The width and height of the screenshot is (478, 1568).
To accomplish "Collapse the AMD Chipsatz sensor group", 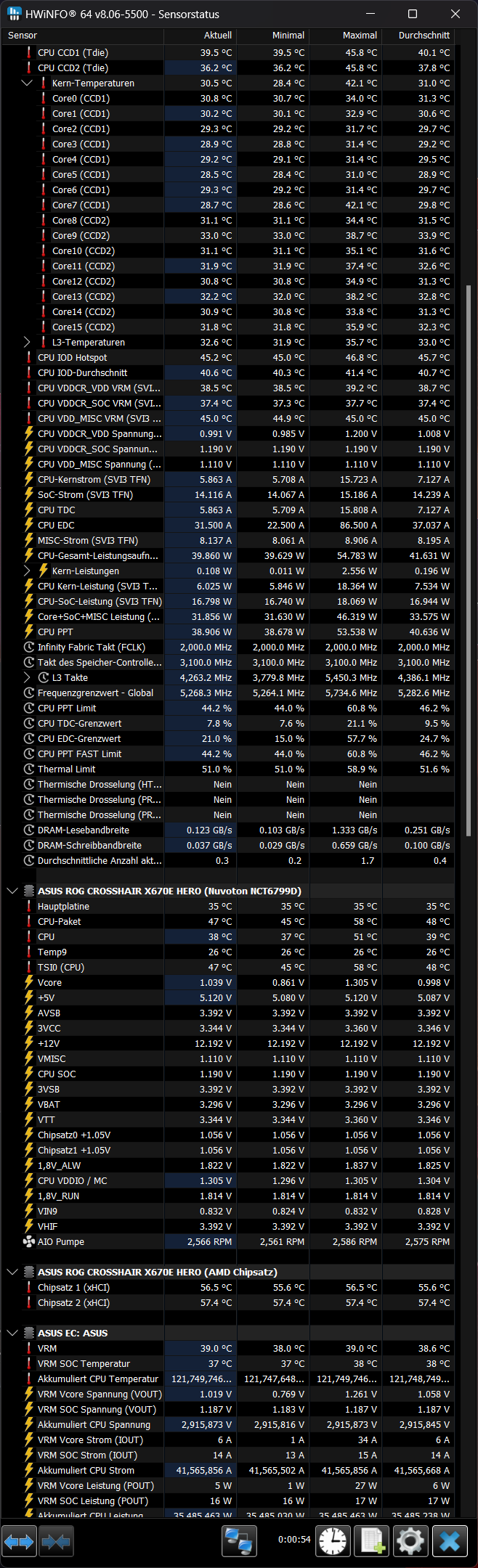I will (12, 1272).
